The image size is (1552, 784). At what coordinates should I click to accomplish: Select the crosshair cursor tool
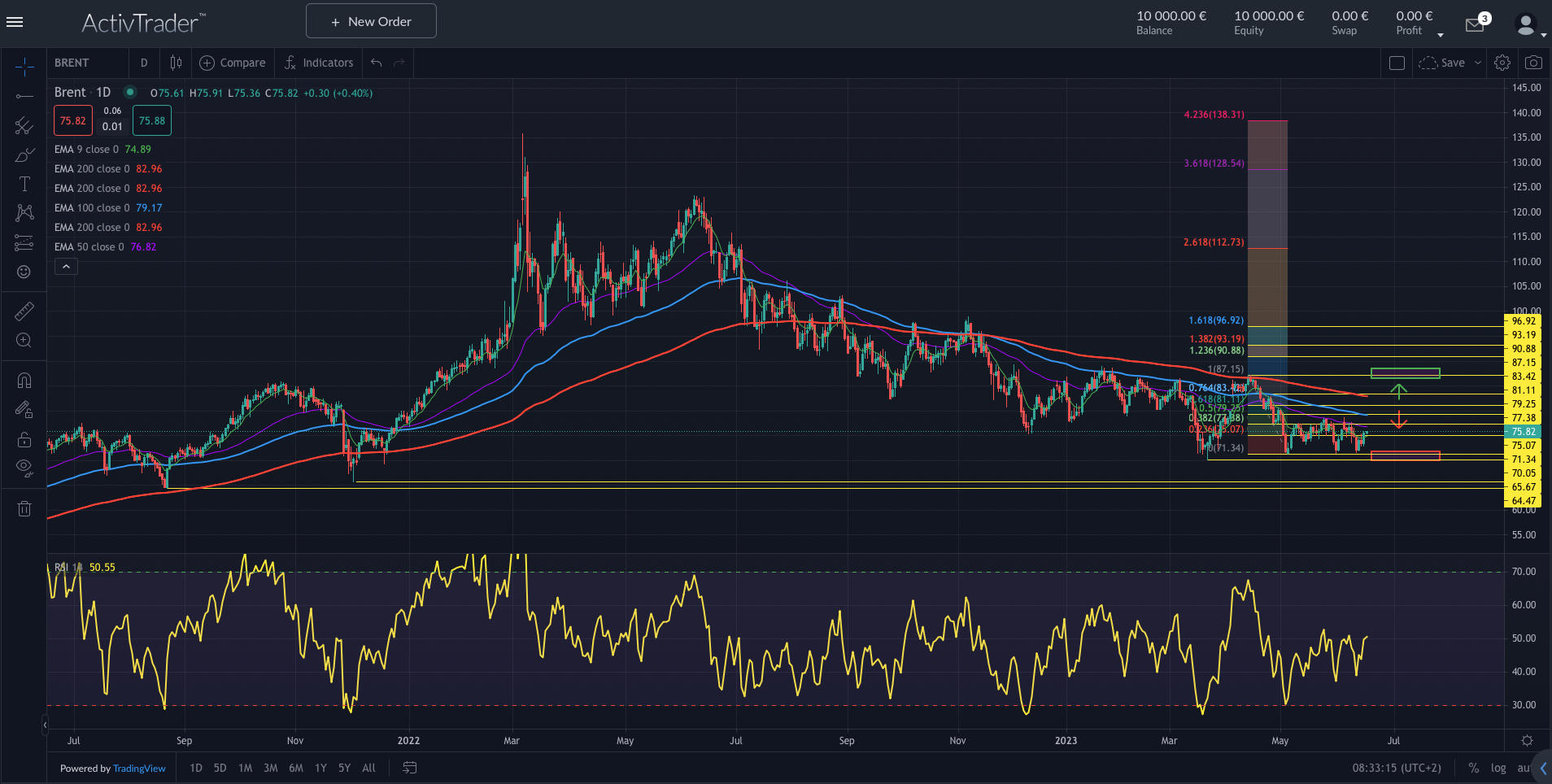(x=24, y=67)
